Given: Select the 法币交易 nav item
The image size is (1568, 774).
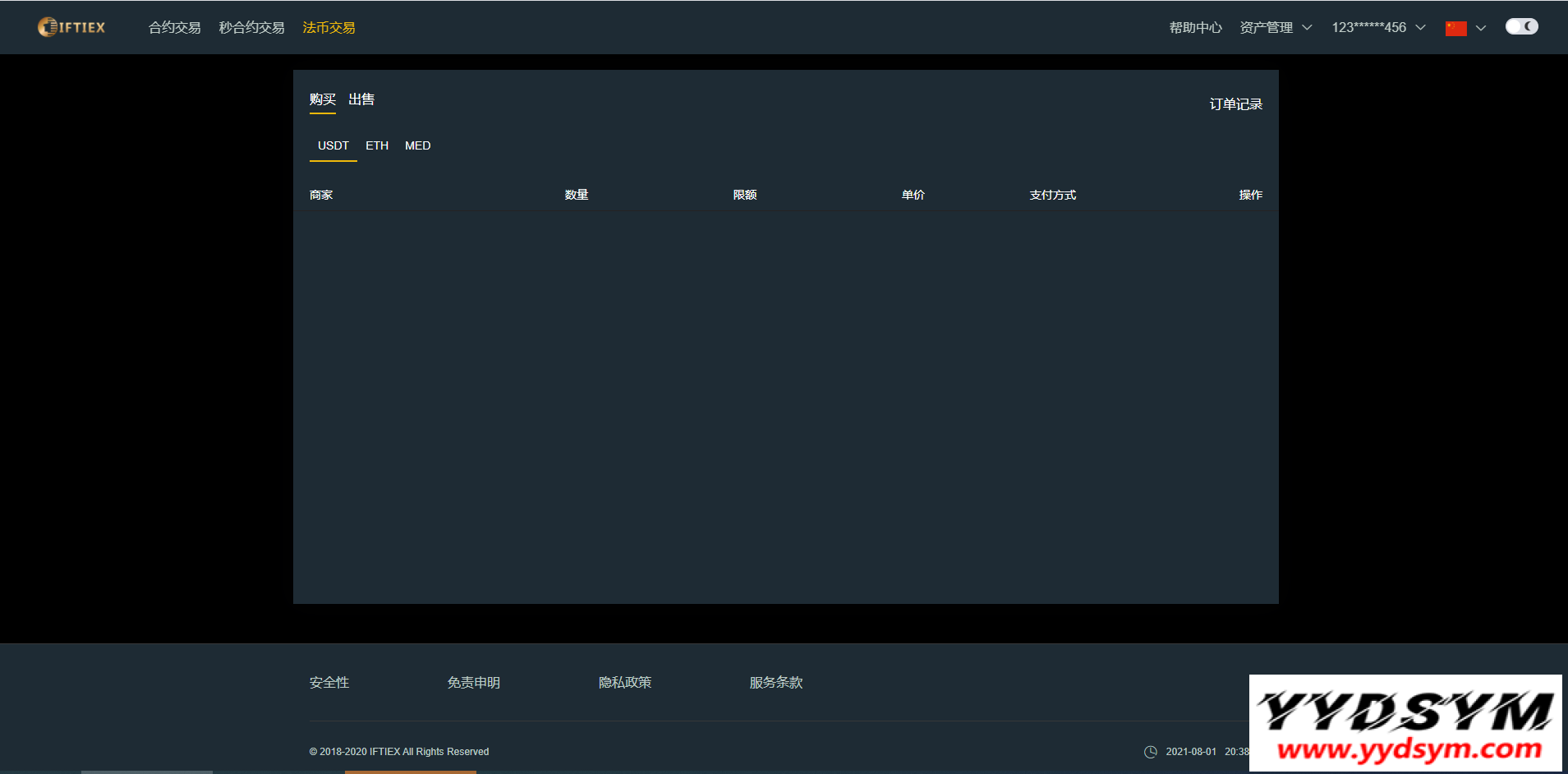Looking at the screenshot, I should tap(329, 28).
